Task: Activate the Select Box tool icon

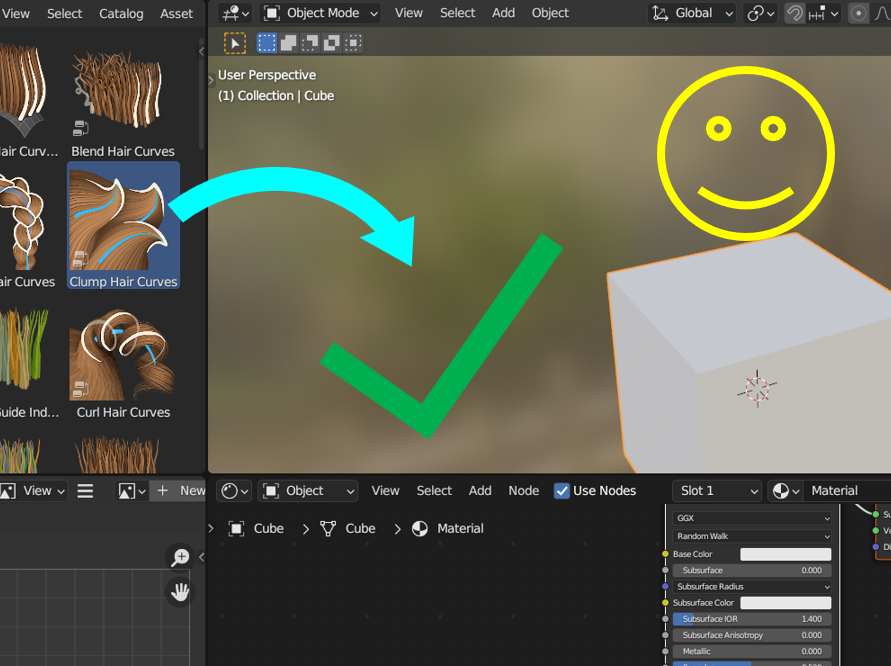Action: point(235,43)
